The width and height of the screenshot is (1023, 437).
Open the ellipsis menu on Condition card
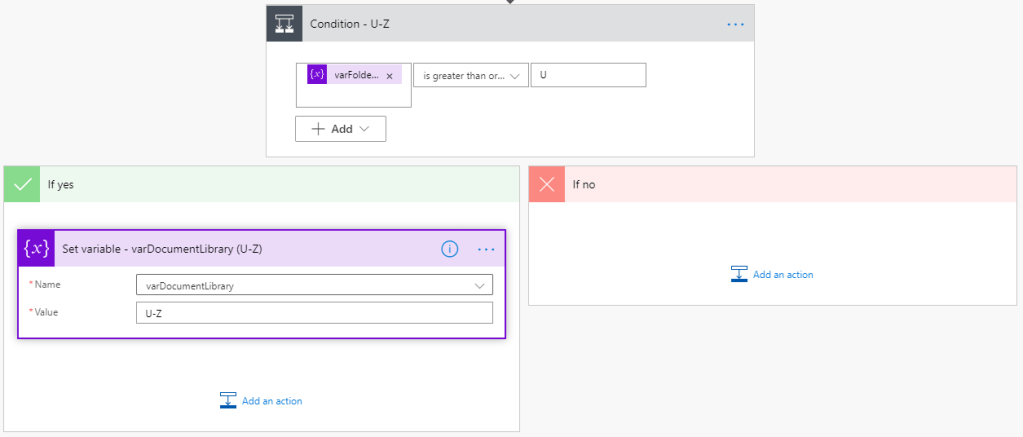tap(735, 24)
